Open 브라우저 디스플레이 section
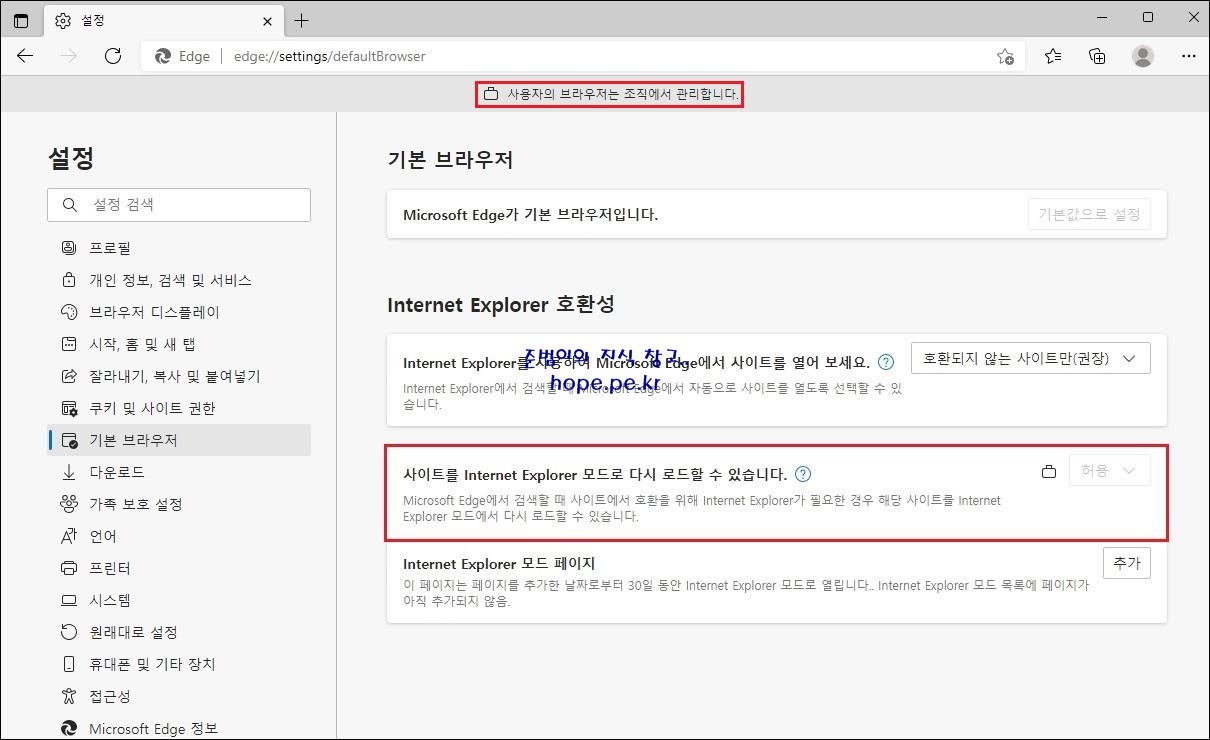 click(179, 312)
